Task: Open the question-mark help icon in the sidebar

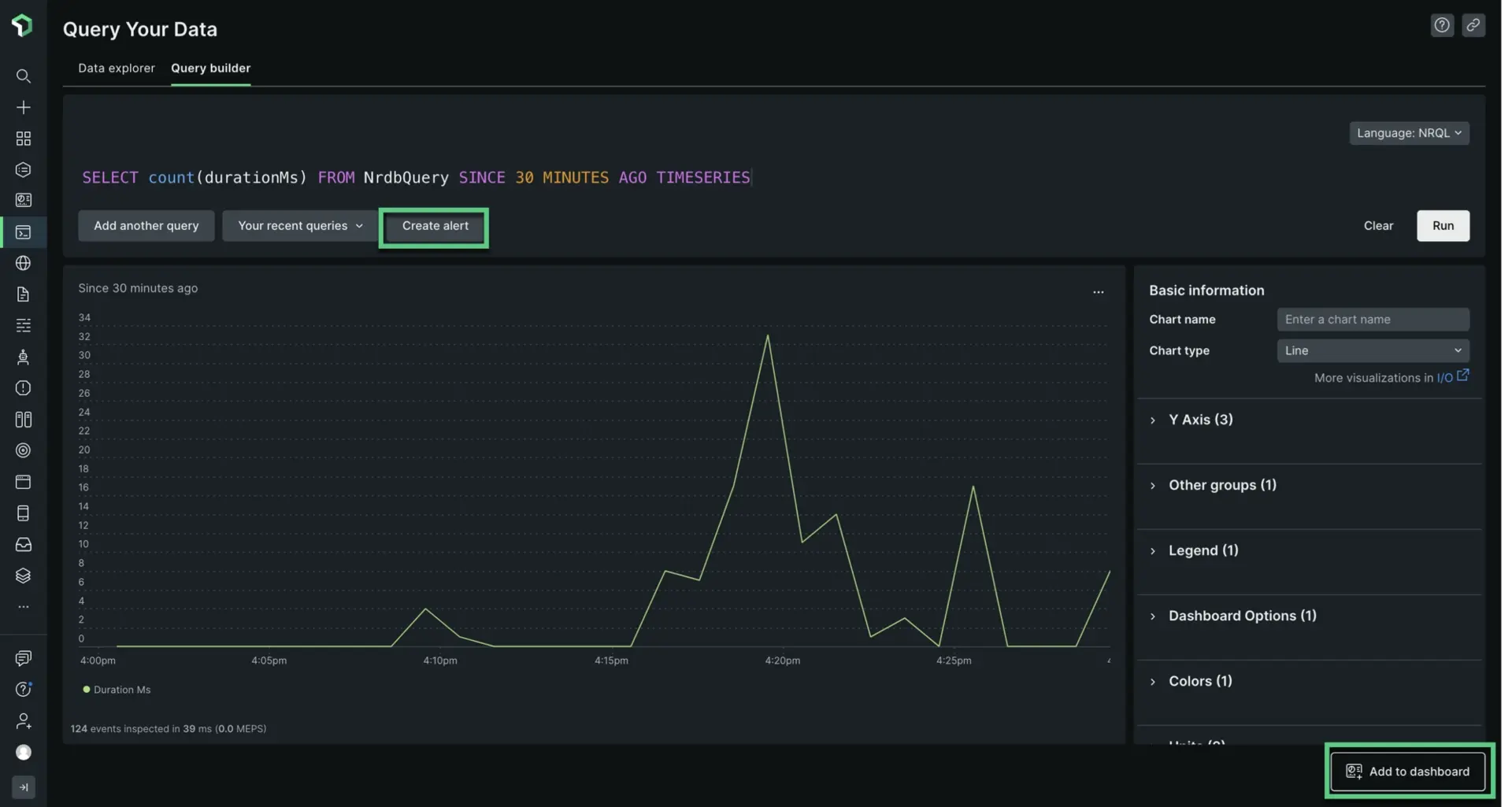Action: click(24, 690)
